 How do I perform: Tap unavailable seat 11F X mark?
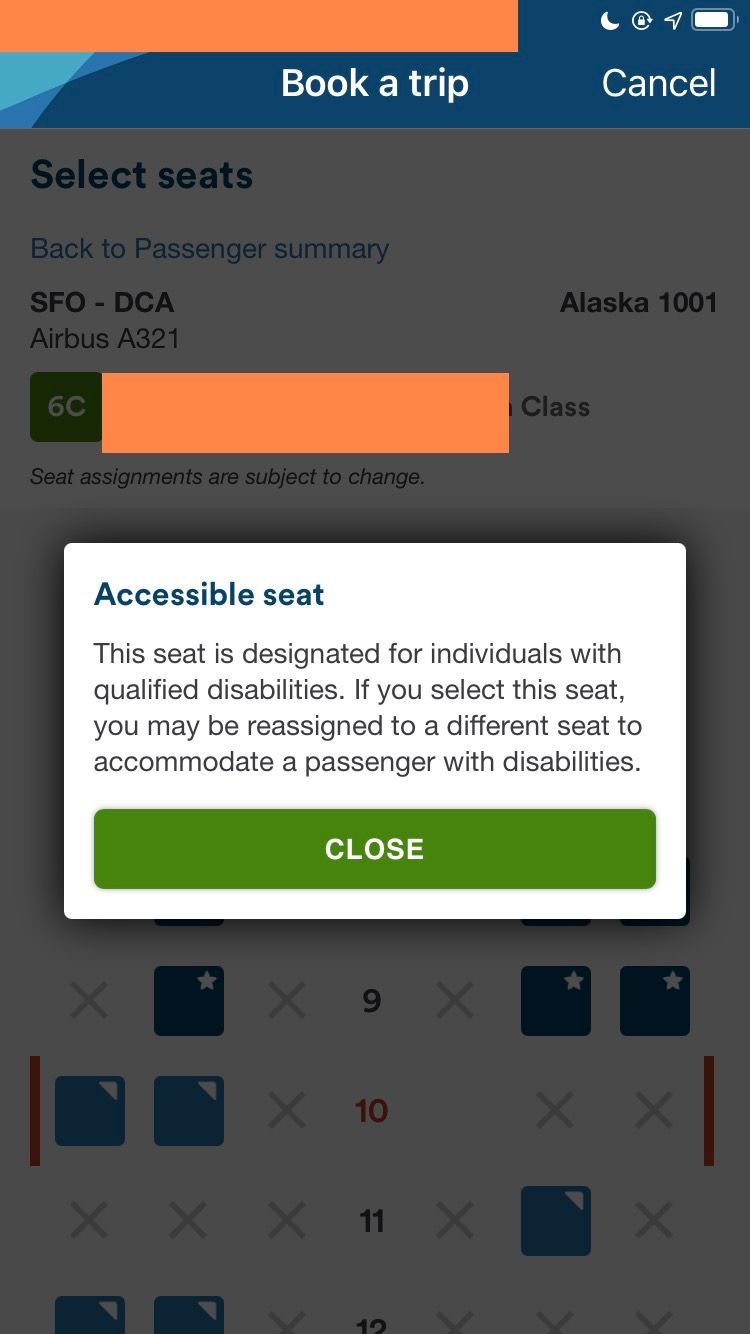654,1220
